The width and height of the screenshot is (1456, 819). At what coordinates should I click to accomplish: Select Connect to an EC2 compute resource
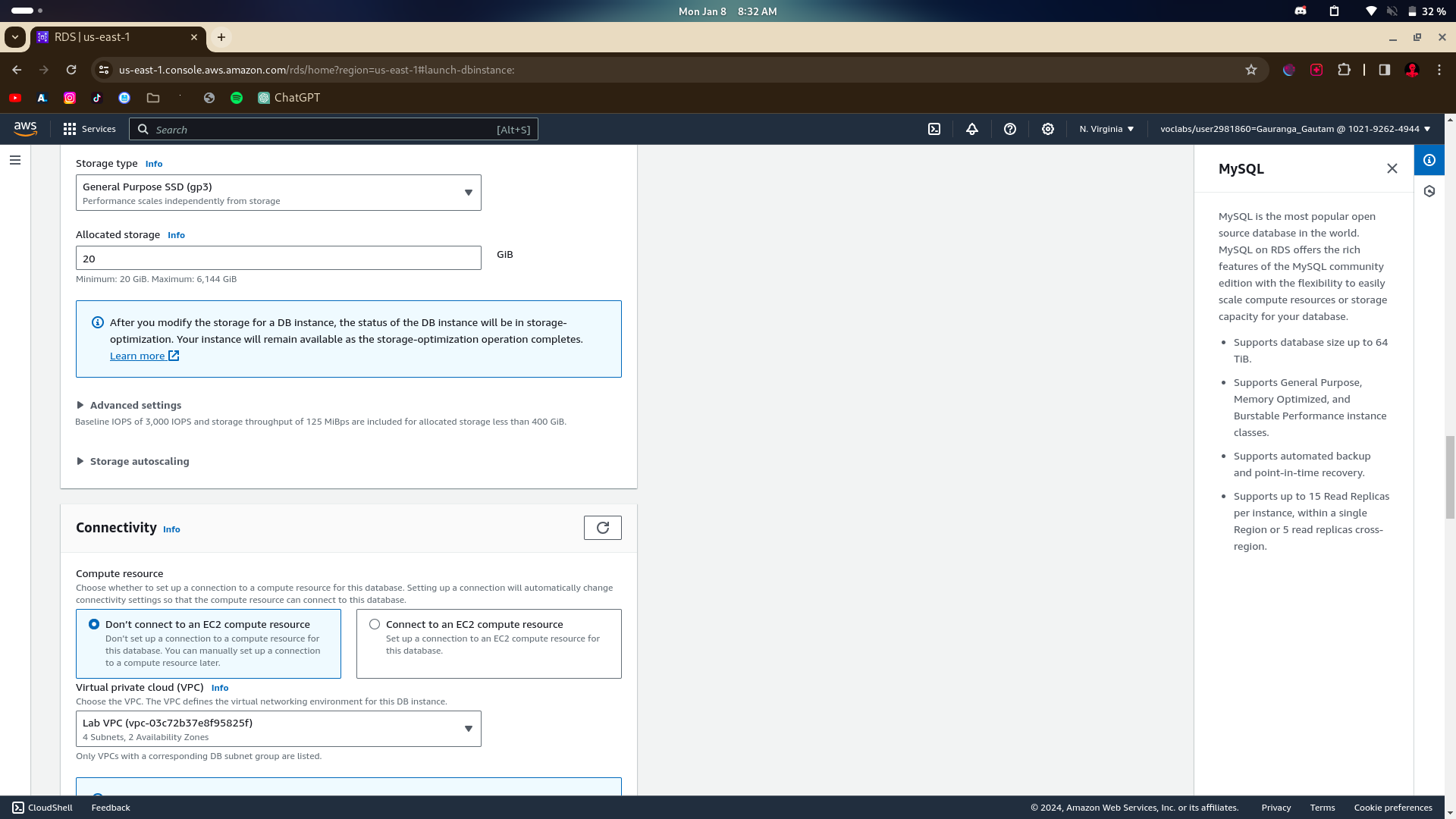pos(375,624)
